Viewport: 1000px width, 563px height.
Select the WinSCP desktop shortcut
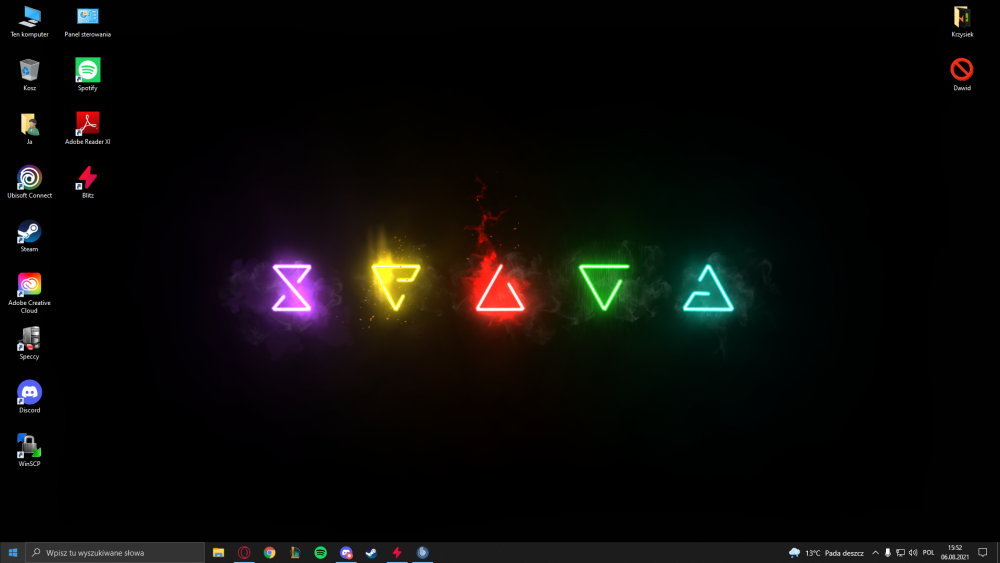pyautogui.click(x=29, y=450)
